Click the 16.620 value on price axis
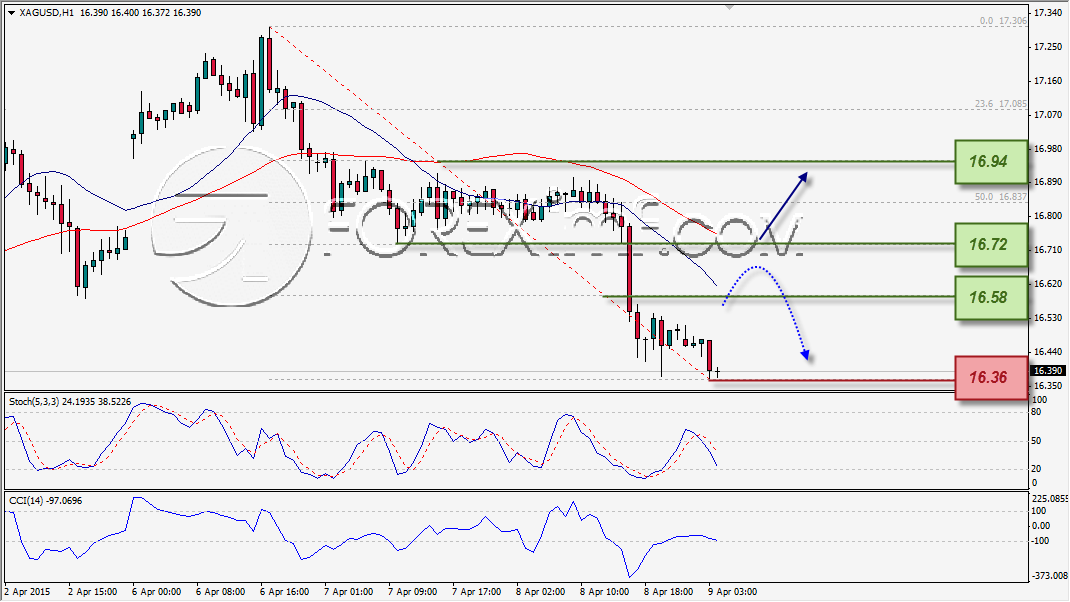This screenshot has width=1070, height=602. click(1048, 284)
